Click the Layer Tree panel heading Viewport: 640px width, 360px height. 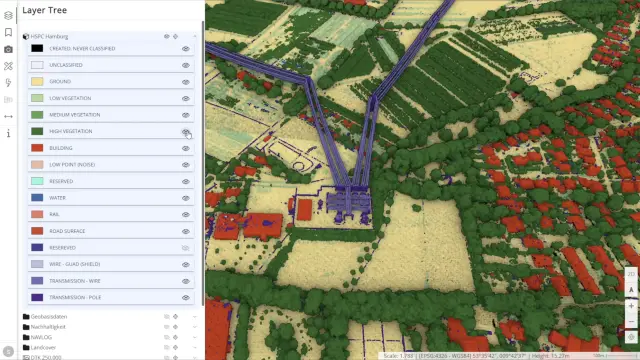(x=44, y=10)
